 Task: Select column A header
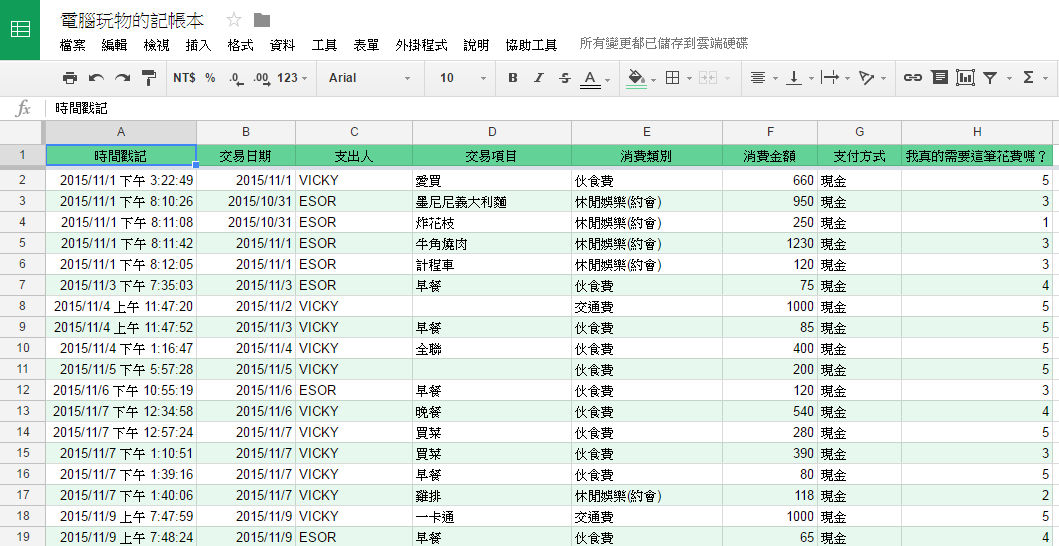121,132
